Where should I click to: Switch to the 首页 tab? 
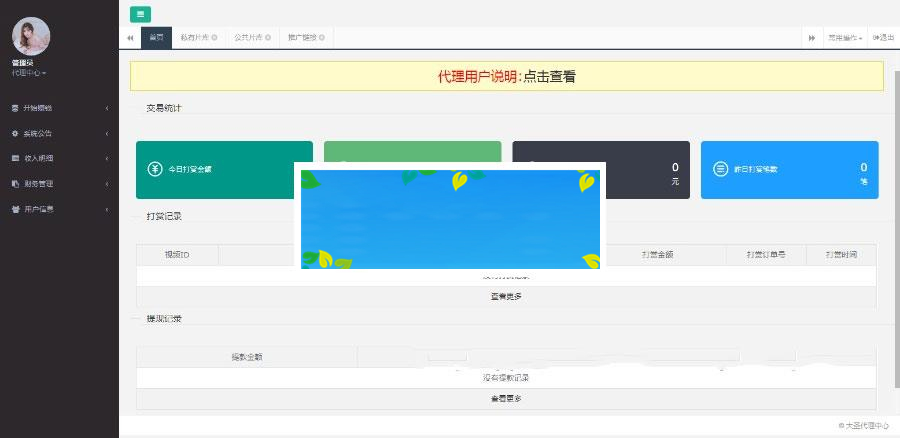pos(156,38)
